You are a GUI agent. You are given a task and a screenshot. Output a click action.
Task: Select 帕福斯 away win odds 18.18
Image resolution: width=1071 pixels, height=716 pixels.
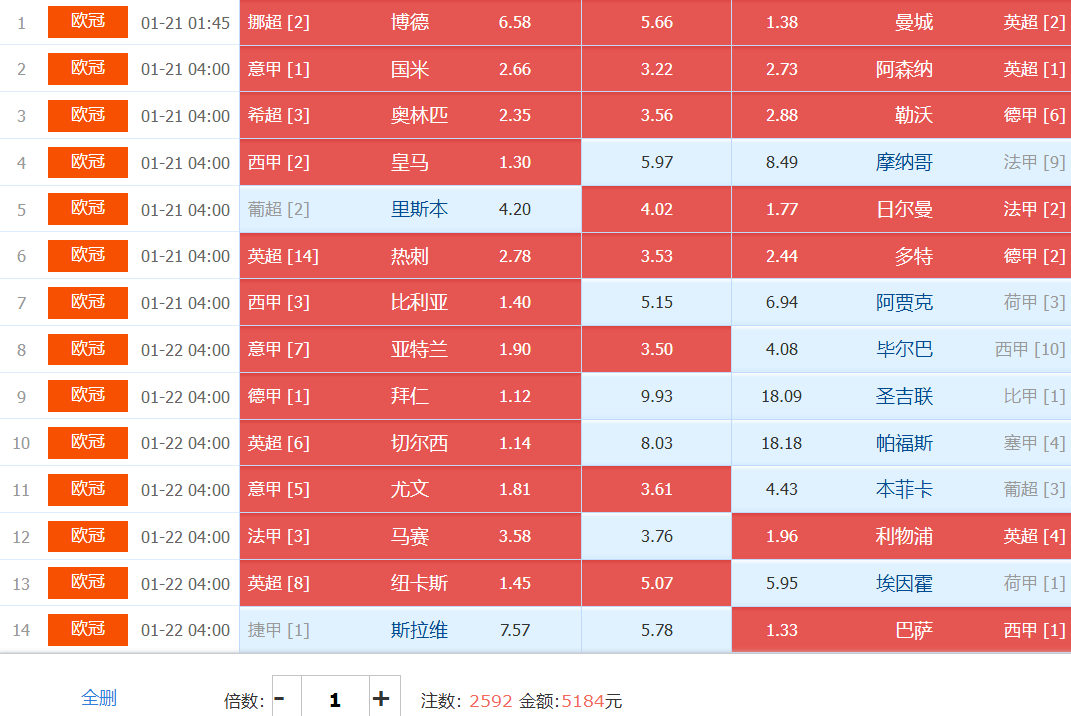[x=782, y=443]
